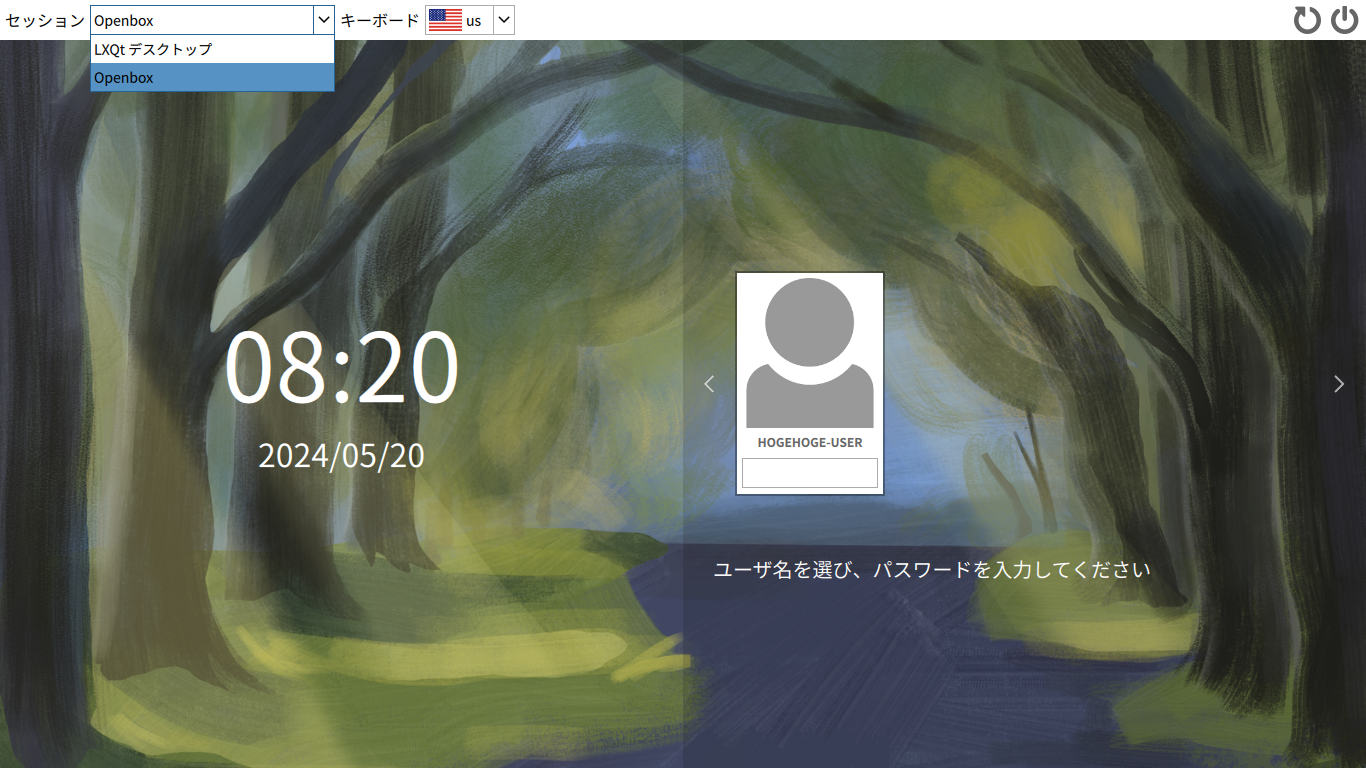Open the keyboard layout dropdown arrow
Image resolution: width=1366 pixels, height=768 pixels.
coord(504,20)
